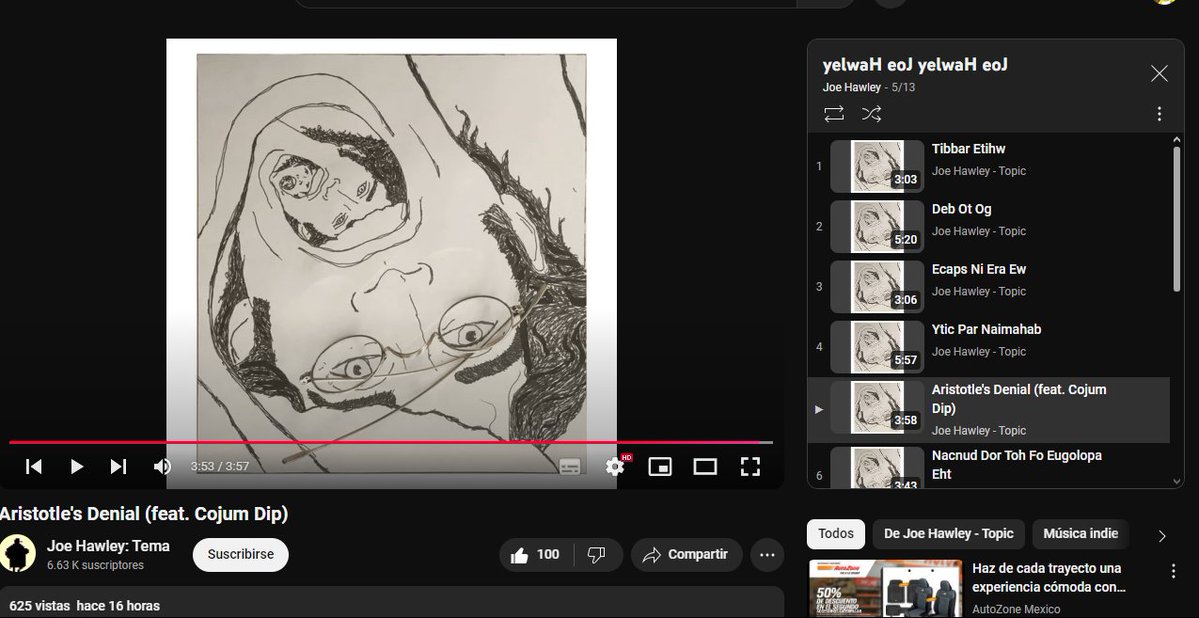Play Tibbar Etihw from playlist
1199x618 pixels.
[x=989, y=166]
